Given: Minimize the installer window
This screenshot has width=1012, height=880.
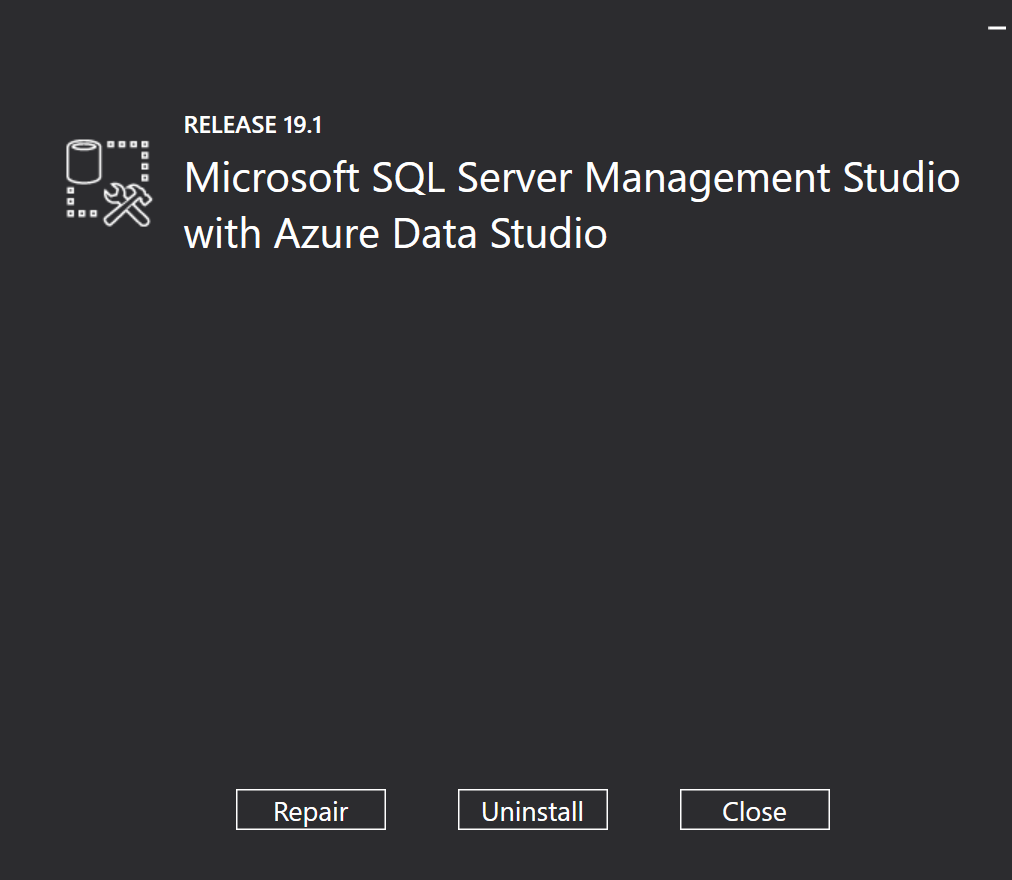Looking at the screenshot, I should click(x=996, y=28).
